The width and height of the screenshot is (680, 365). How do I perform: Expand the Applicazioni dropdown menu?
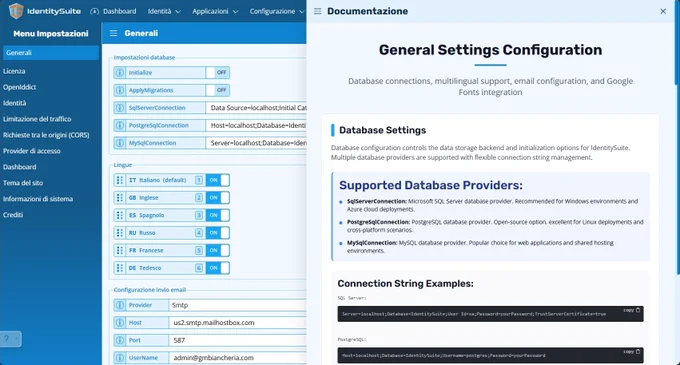(215, 11)
